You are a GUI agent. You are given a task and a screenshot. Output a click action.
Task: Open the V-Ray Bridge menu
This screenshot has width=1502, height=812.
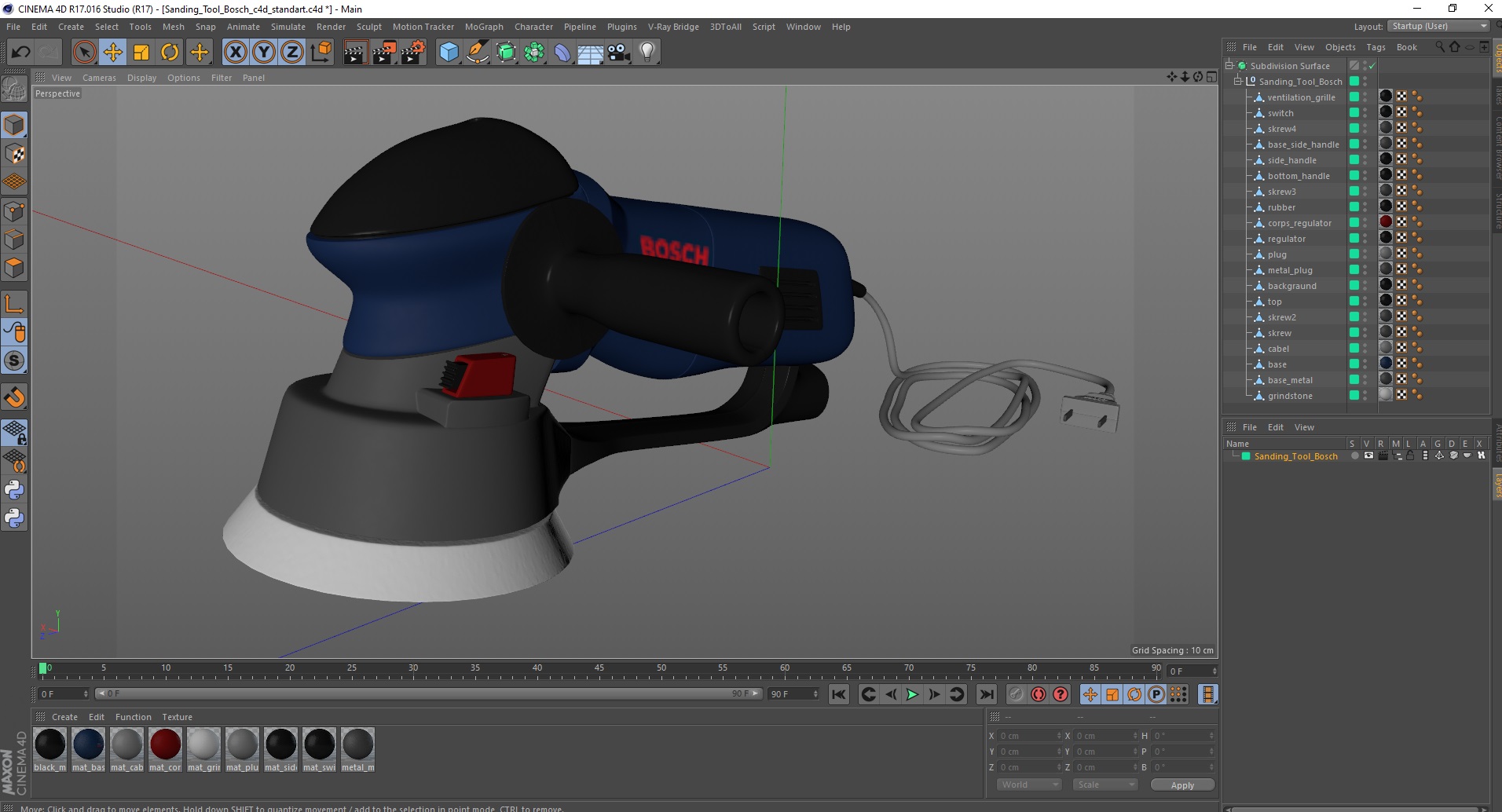[673, 27]
